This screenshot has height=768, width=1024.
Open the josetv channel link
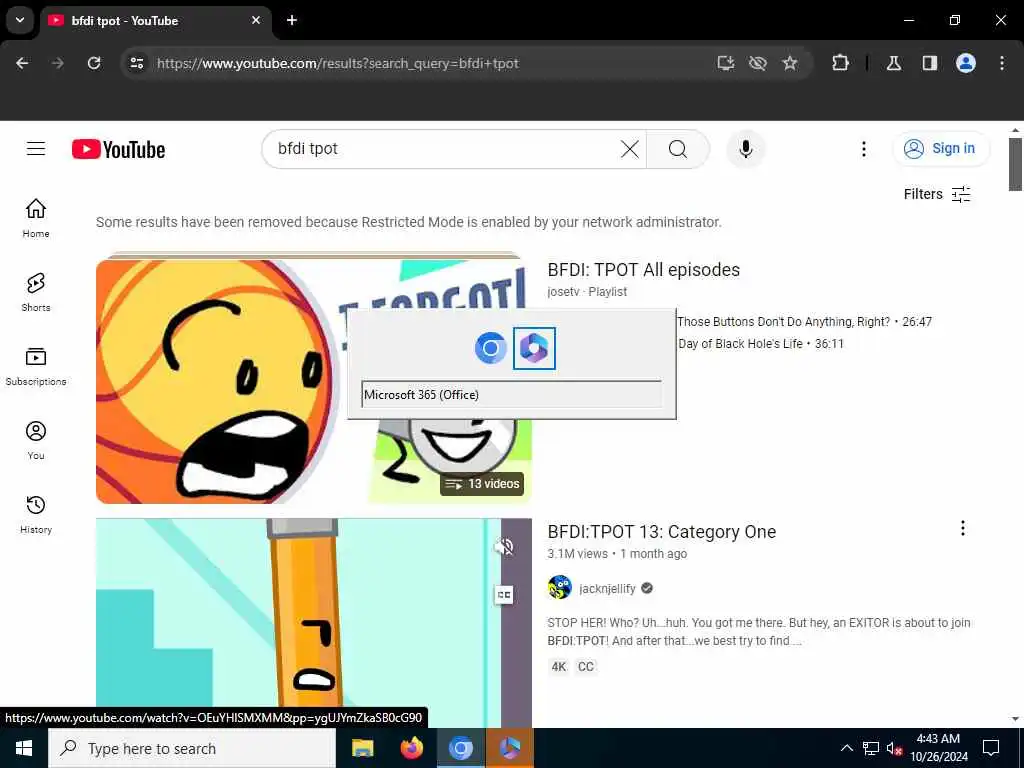(563, 292)
